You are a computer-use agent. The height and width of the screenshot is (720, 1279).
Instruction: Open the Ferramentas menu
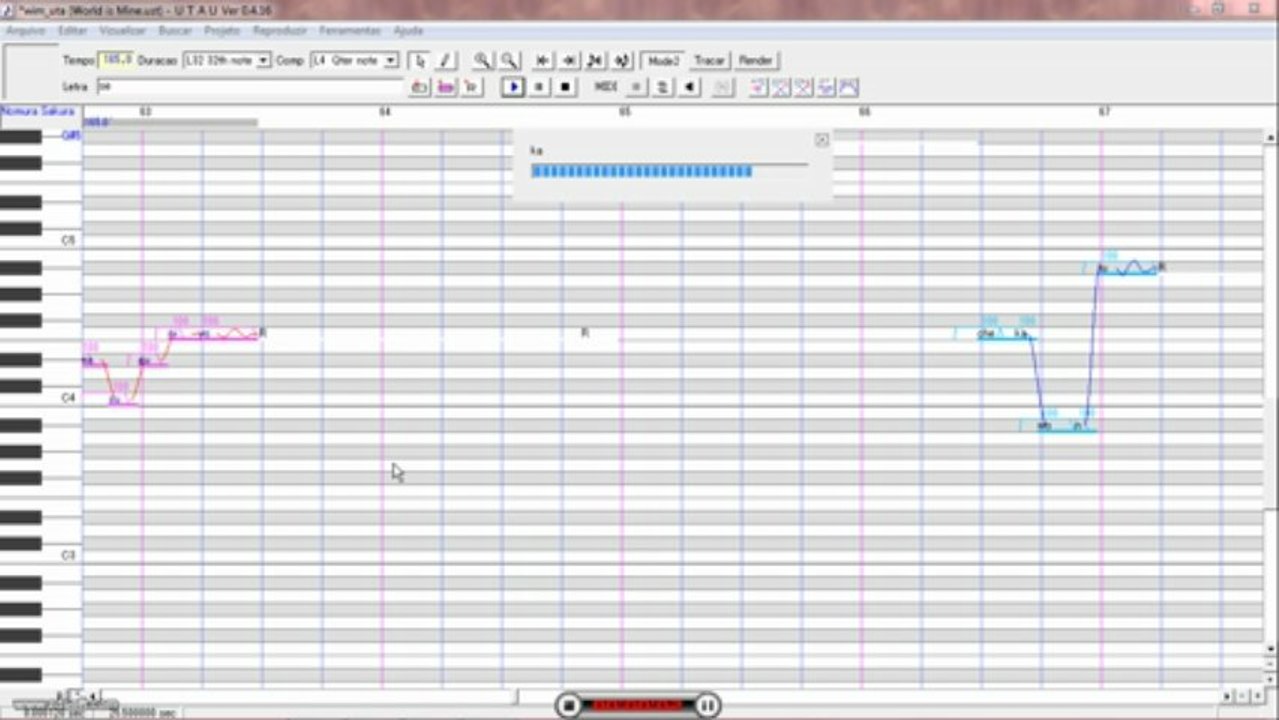[350, 31]
